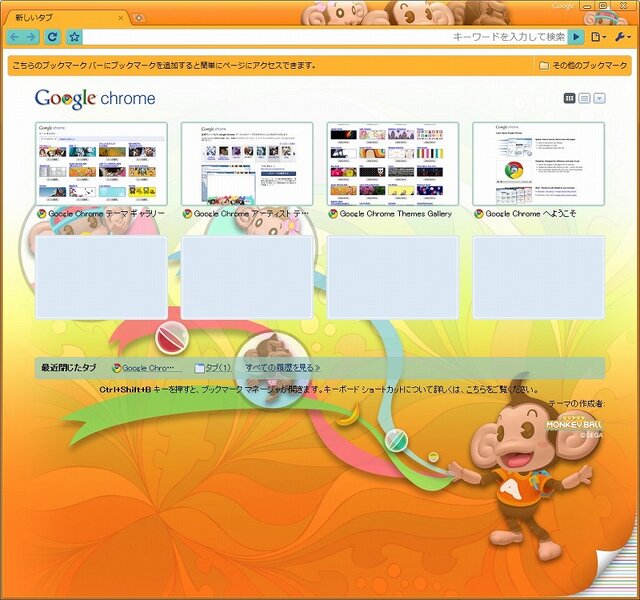Click the blue Go arrow button
Viewport: 640px width, 600px height.
click(x=576, y=37)
